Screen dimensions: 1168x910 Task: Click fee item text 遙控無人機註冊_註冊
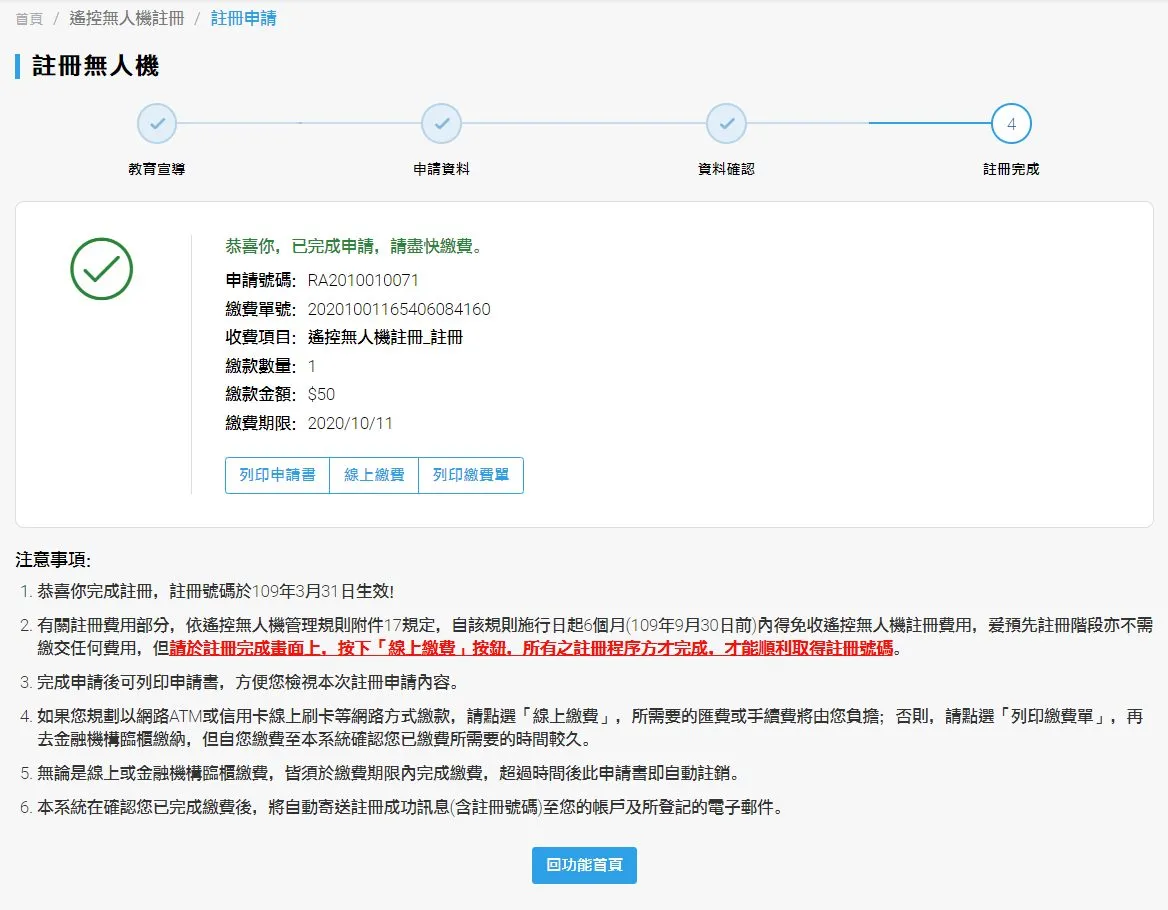385,337
